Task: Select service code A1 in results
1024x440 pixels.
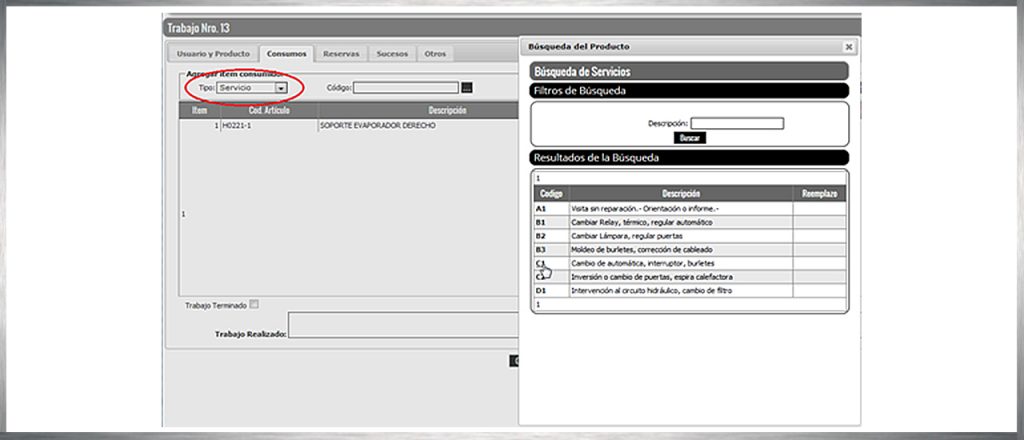Action: click(541, 208)
